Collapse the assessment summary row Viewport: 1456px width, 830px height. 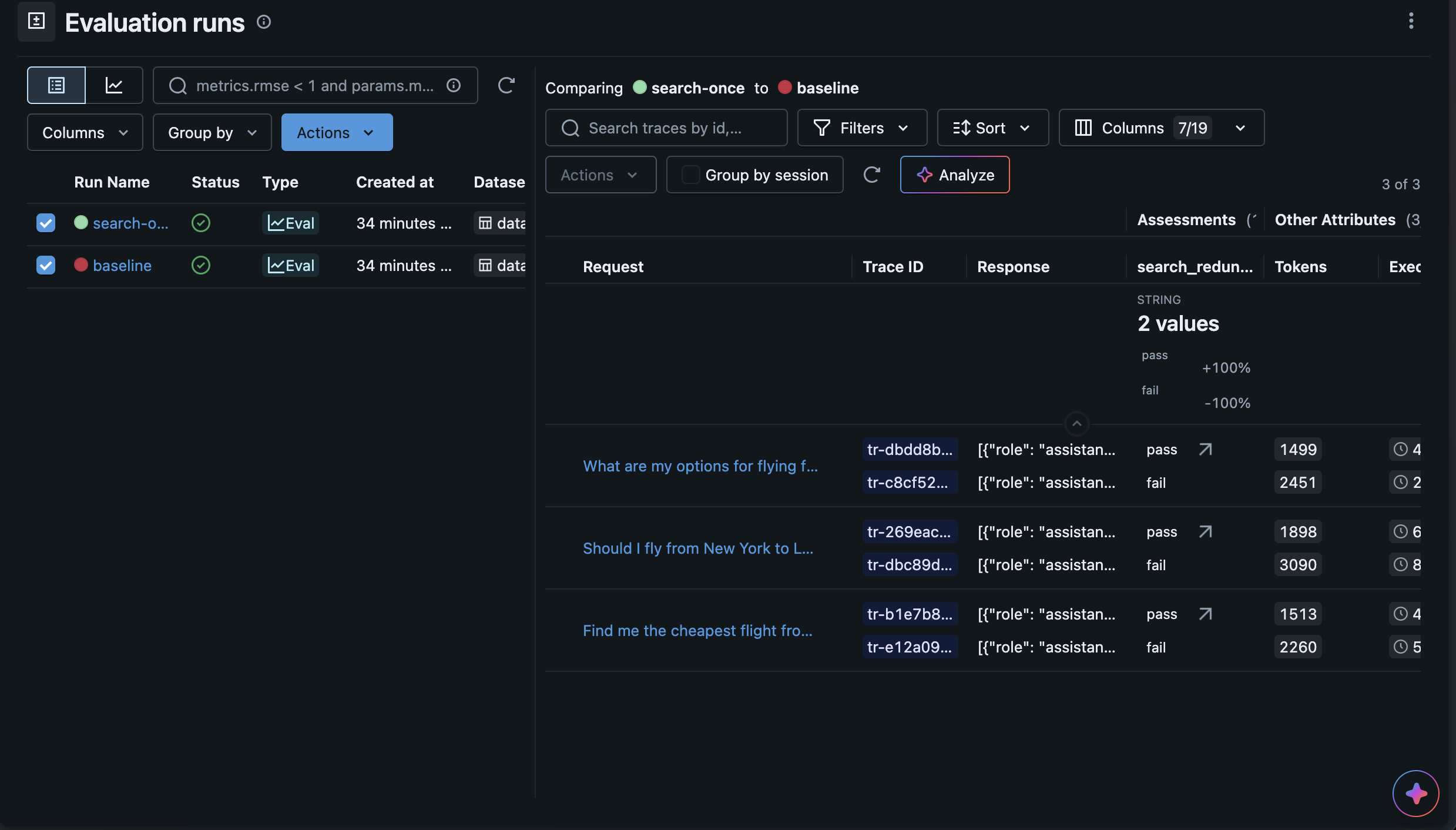1076,423
